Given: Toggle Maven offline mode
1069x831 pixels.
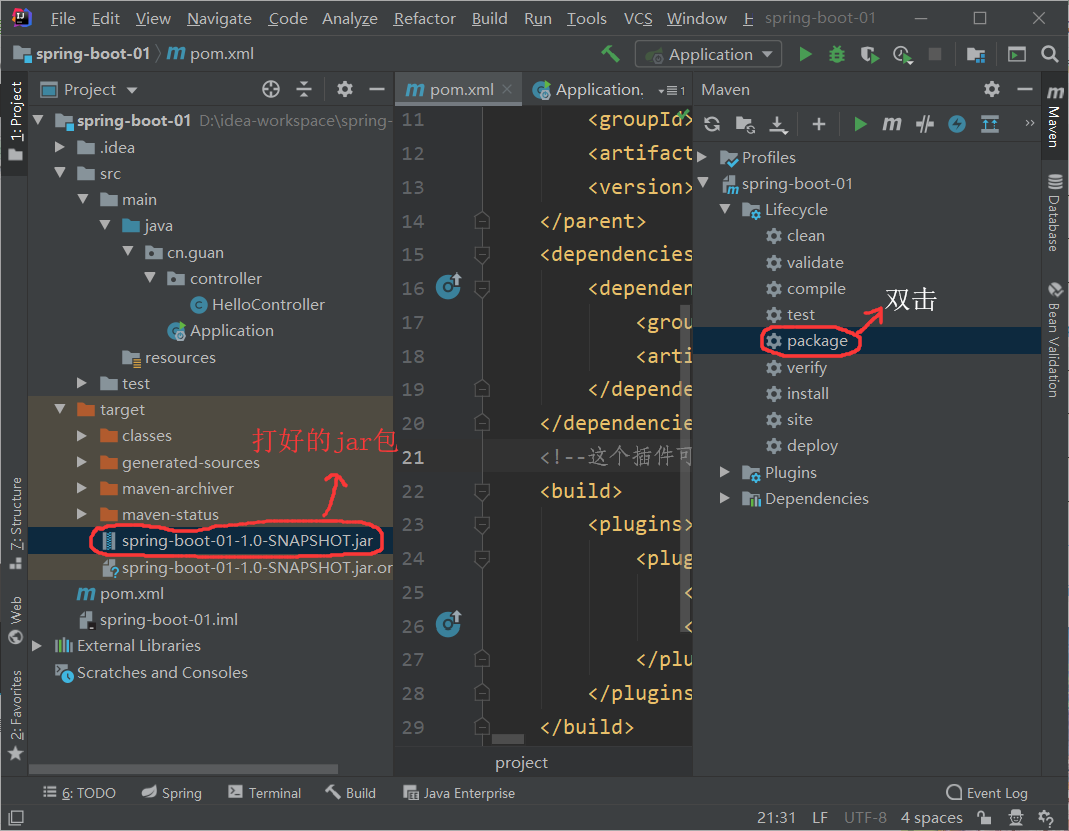Looking at the screenshot, I should point(924,124).
